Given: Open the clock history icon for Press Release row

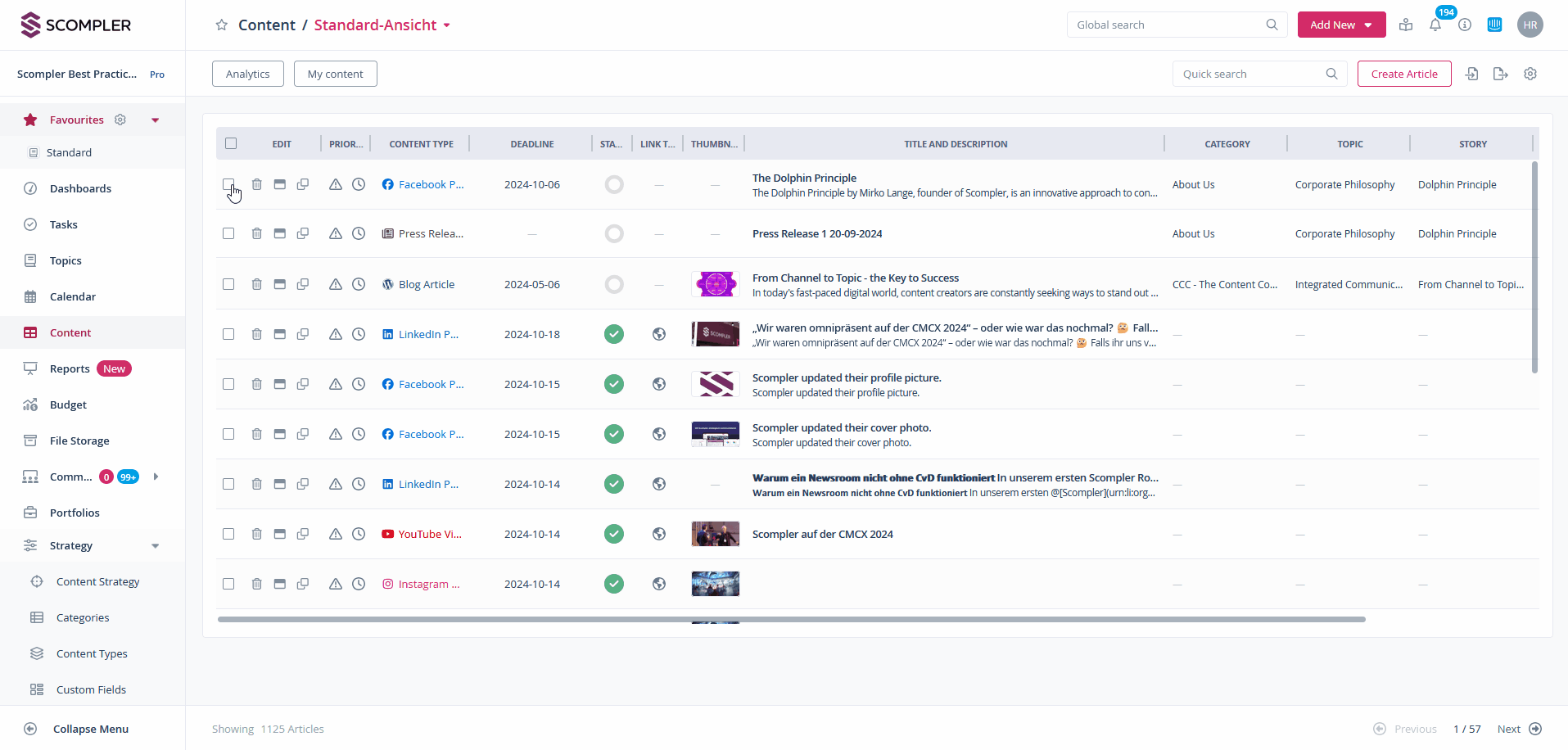Looking at the screenshot, I should (359, 233).
